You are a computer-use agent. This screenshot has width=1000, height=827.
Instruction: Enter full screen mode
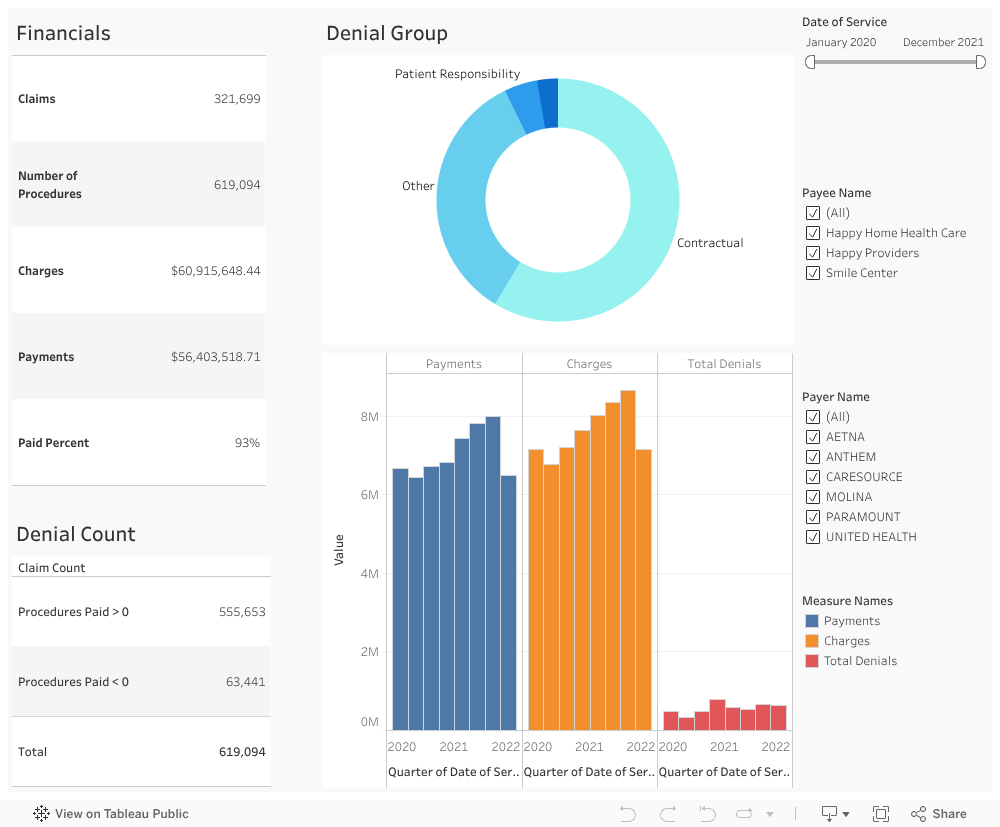coord(881,814)
